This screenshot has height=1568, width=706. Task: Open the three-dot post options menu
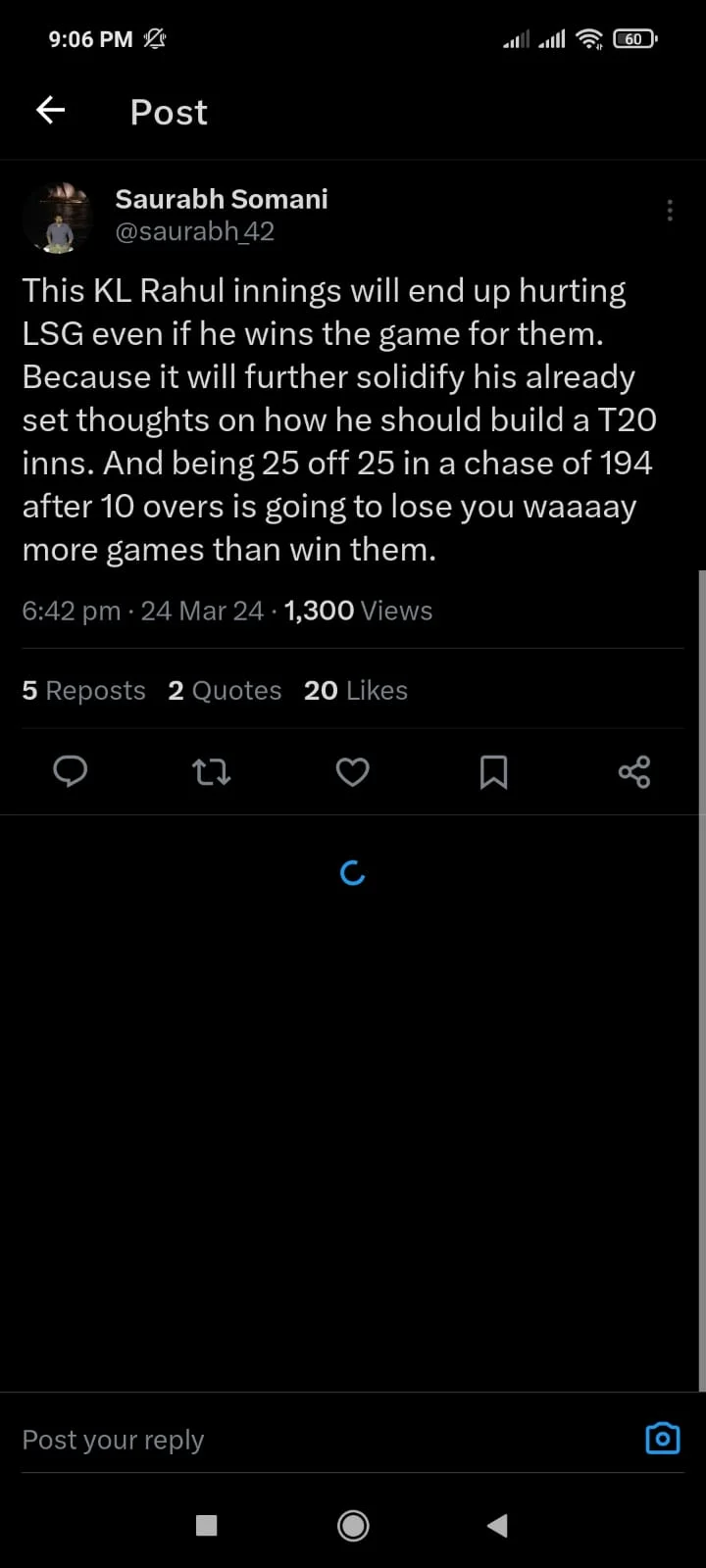670,211
